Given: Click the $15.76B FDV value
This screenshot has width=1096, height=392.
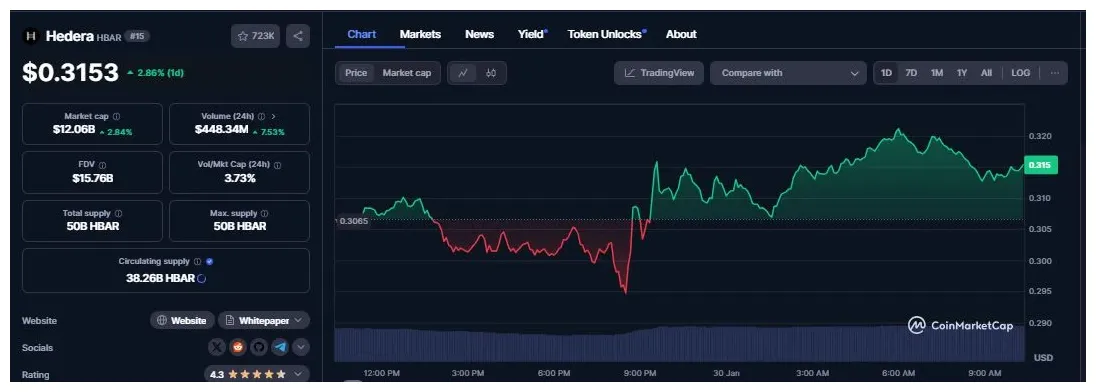Looking at the screenshot, I should coord(92,178).
